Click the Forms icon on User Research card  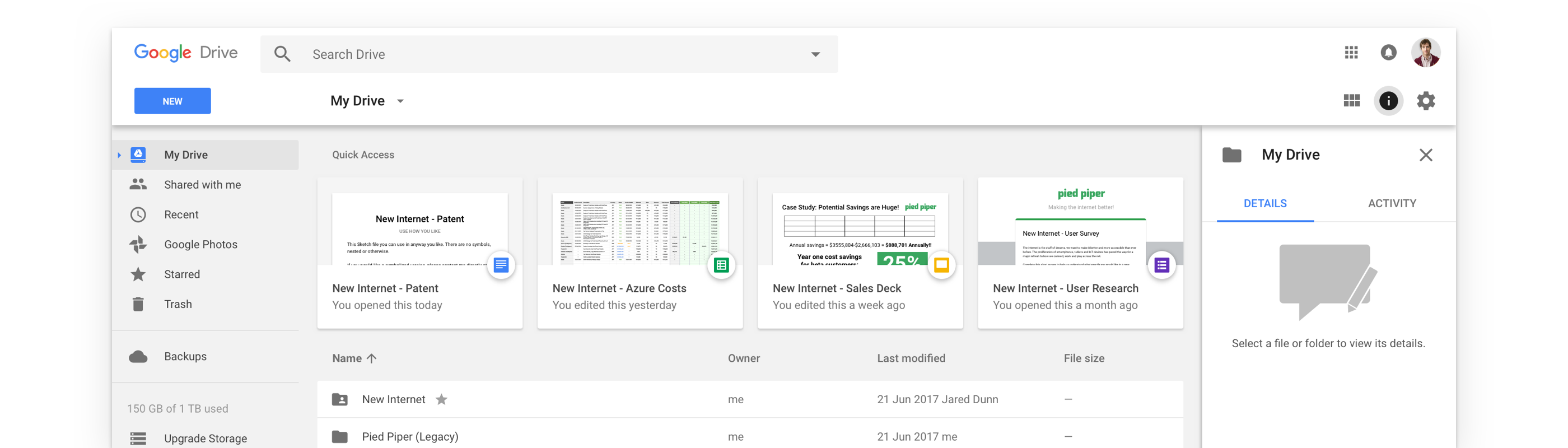click(1161, 265)
